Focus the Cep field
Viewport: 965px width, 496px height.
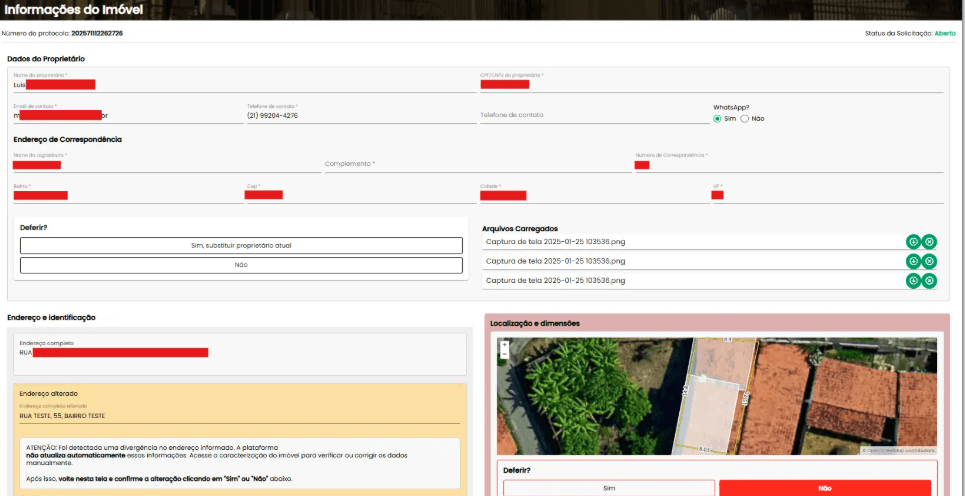361,193
